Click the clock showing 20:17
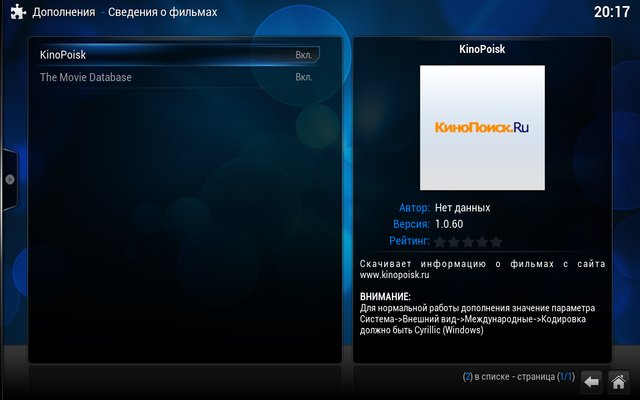The width and height of the screenshot is (640, 400). click(x=612, y=12)
